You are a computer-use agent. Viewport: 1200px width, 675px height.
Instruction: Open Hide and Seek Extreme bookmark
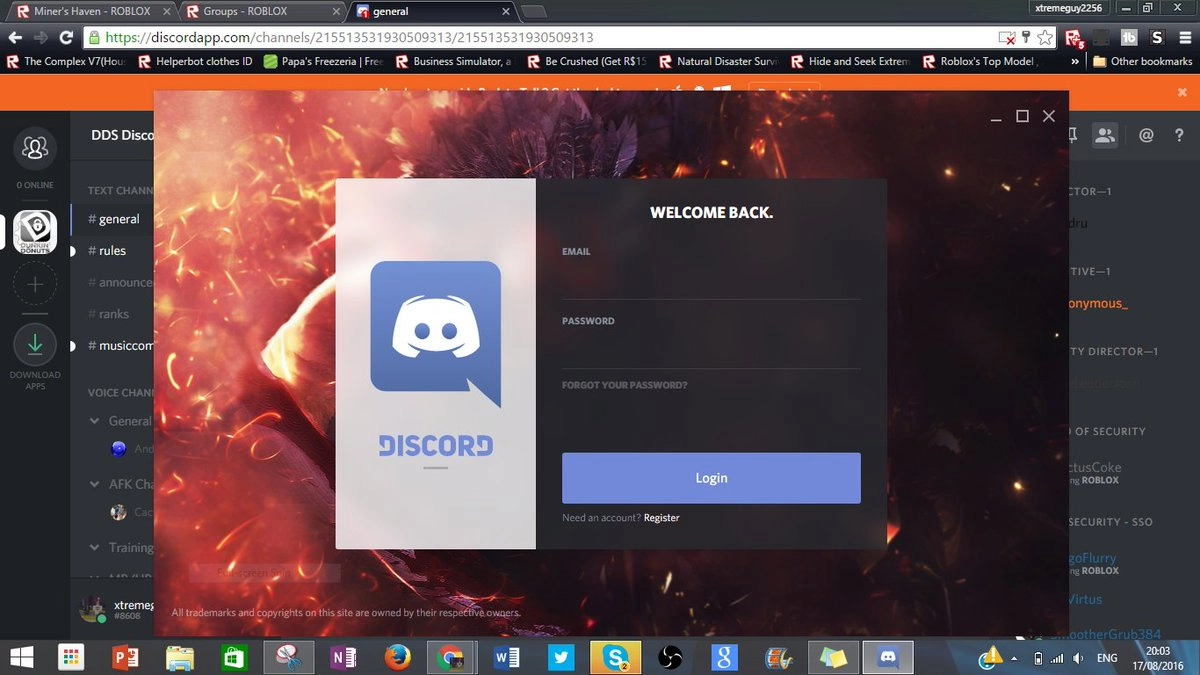pyautogui.click(x=850, y=61)
